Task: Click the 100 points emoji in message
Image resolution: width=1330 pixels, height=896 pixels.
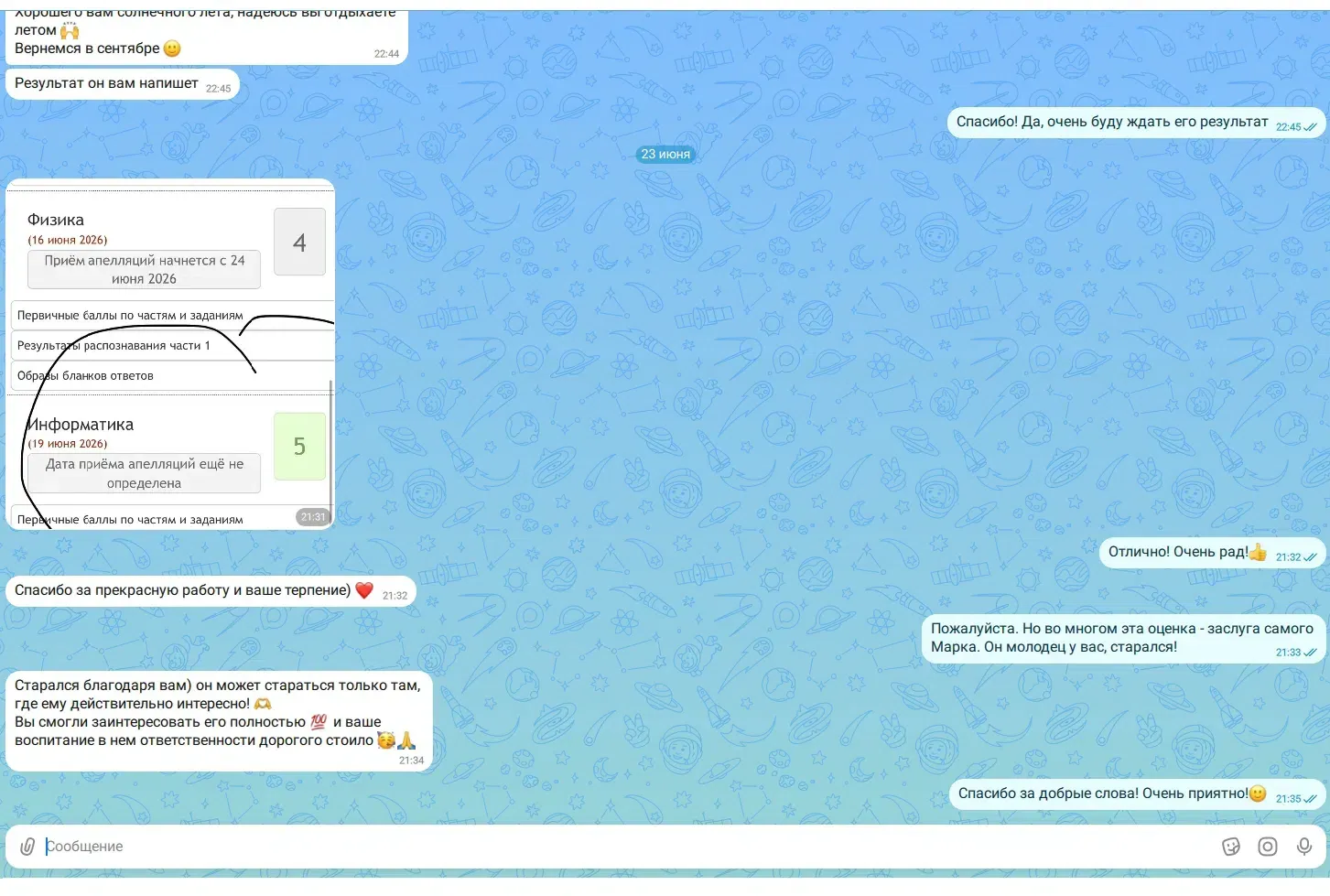Action: [319, 722]
